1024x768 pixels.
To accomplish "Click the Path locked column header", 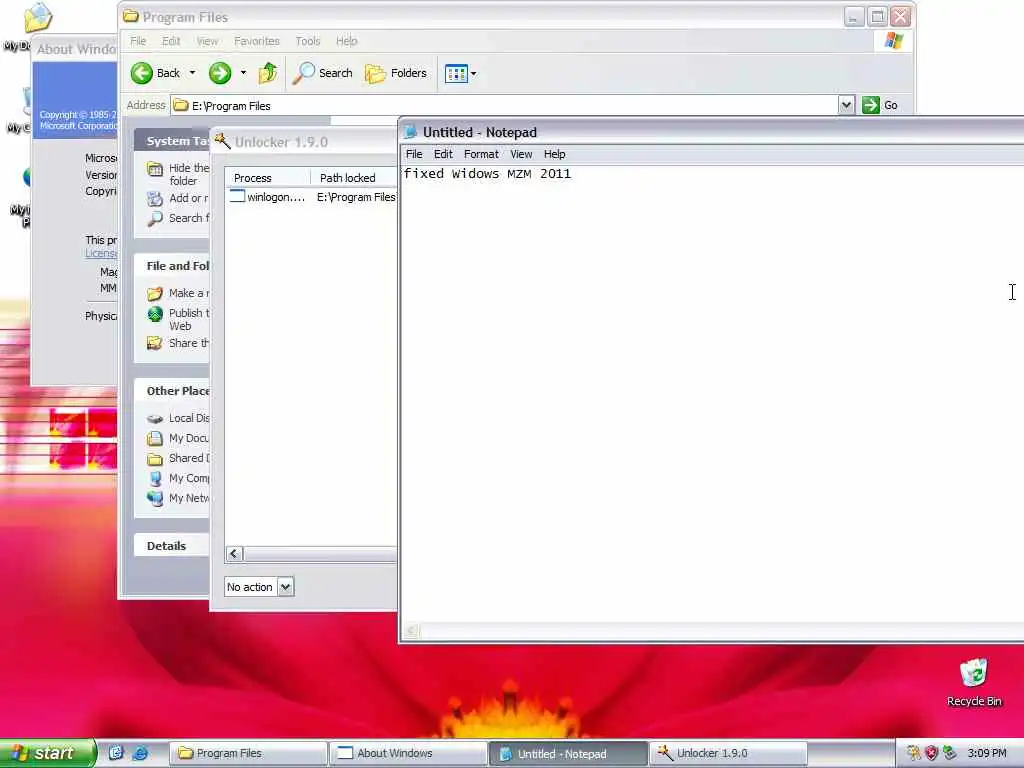I will pos(353,178).
